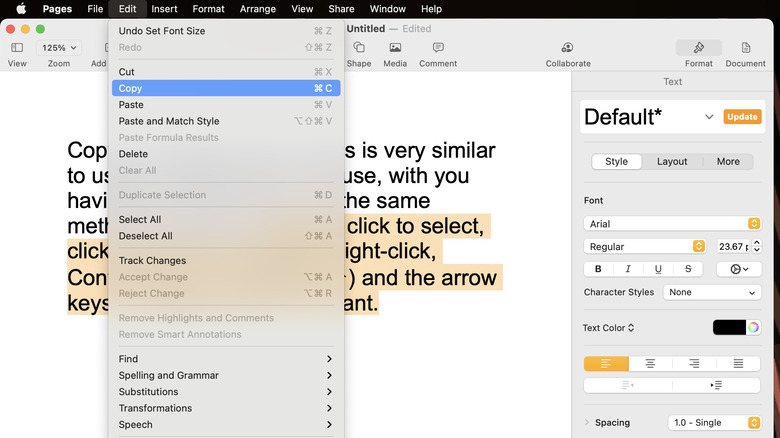Expand the Spacing section
The image size is (780, 438).
click(x=588, y=423)
